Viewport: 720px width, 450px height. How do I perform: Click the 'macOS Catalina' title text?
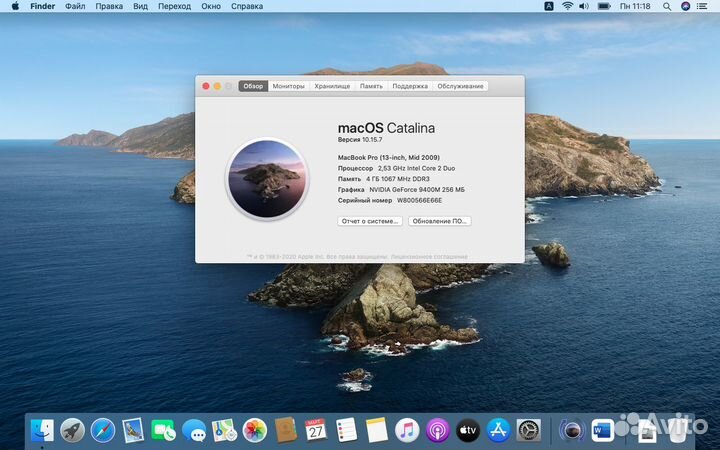(386, 128)
